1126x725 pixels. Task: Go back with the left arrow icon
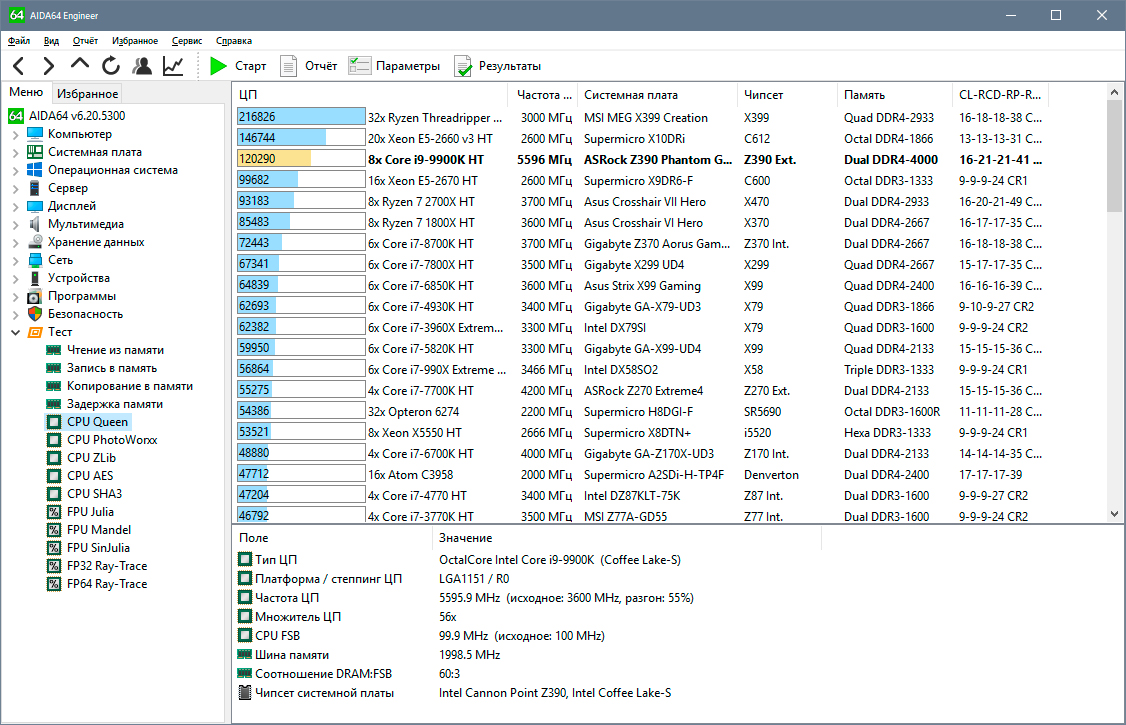pyautogui.click(x=19, y=66)
